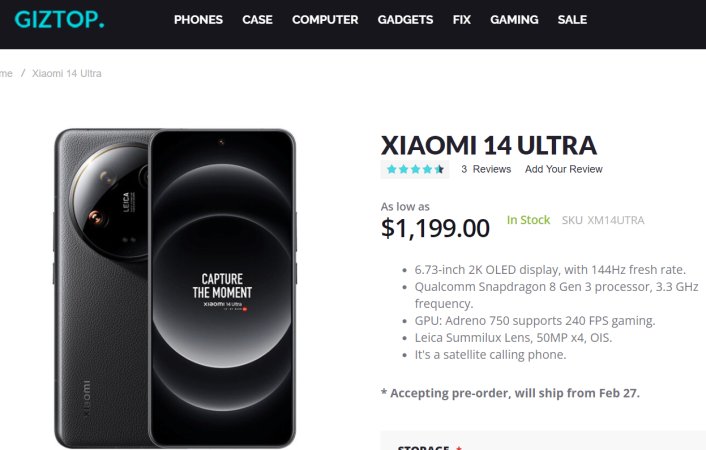Open the GAMING category
706x450 pixels.
(x=514, y=20)
